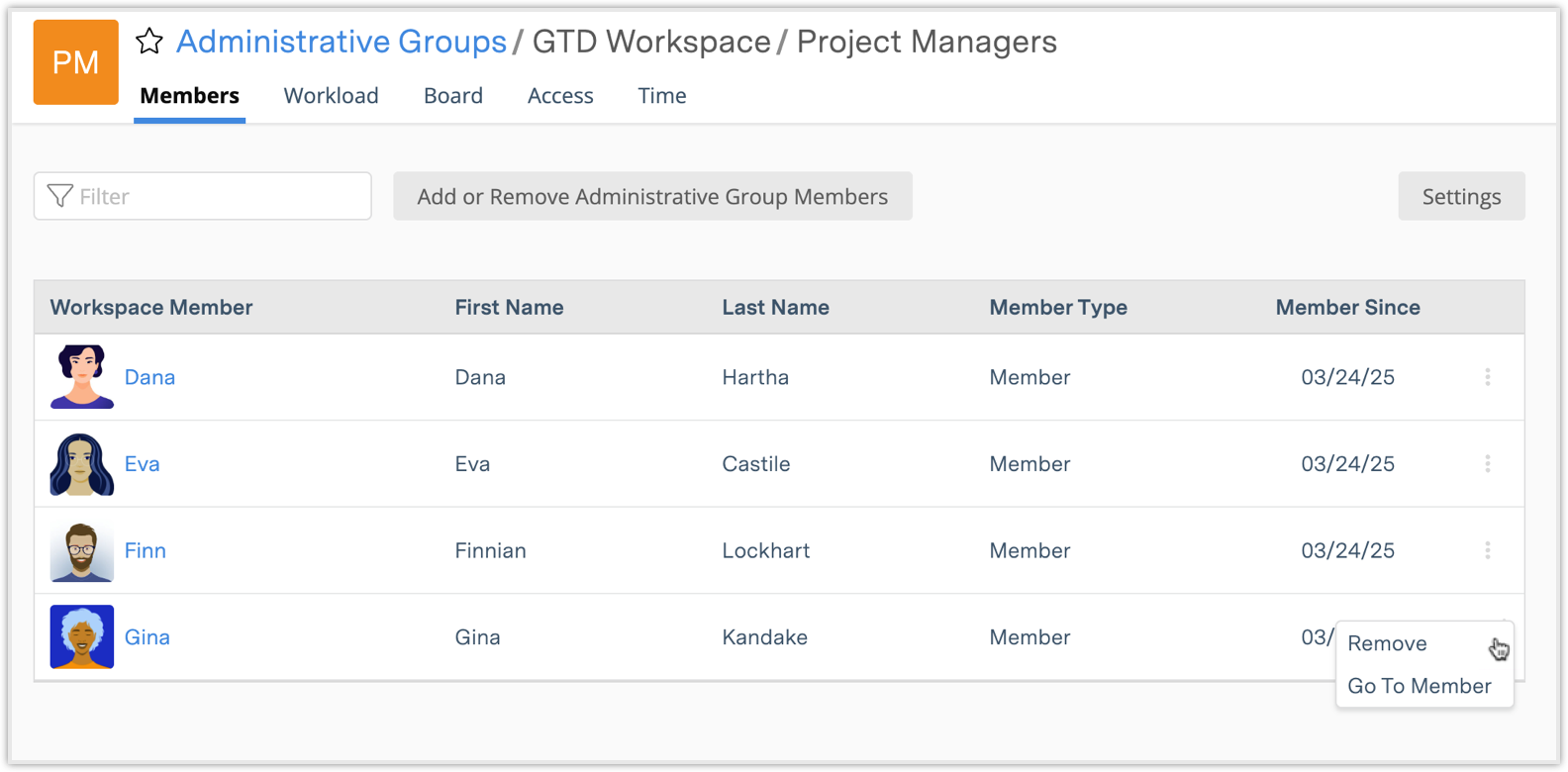This screenshot has width=1568, height=772.
Task: Choose Go To Member in the menu
Action: coord(1419,686)
